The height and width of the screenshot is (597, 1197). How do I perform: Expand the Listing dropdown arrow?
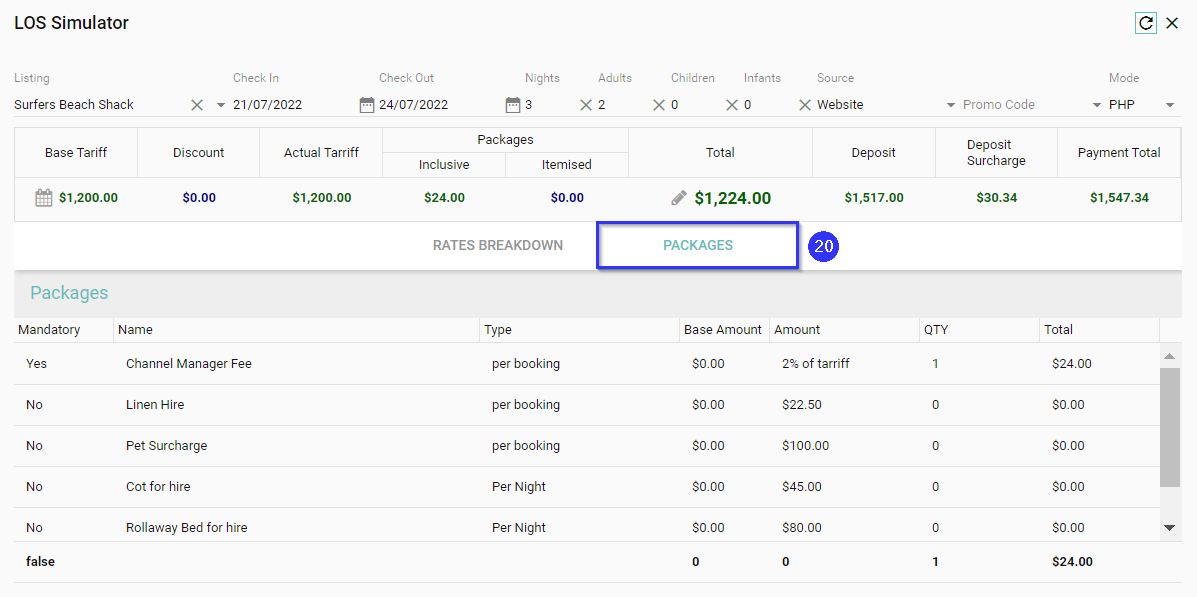[221, 105]
